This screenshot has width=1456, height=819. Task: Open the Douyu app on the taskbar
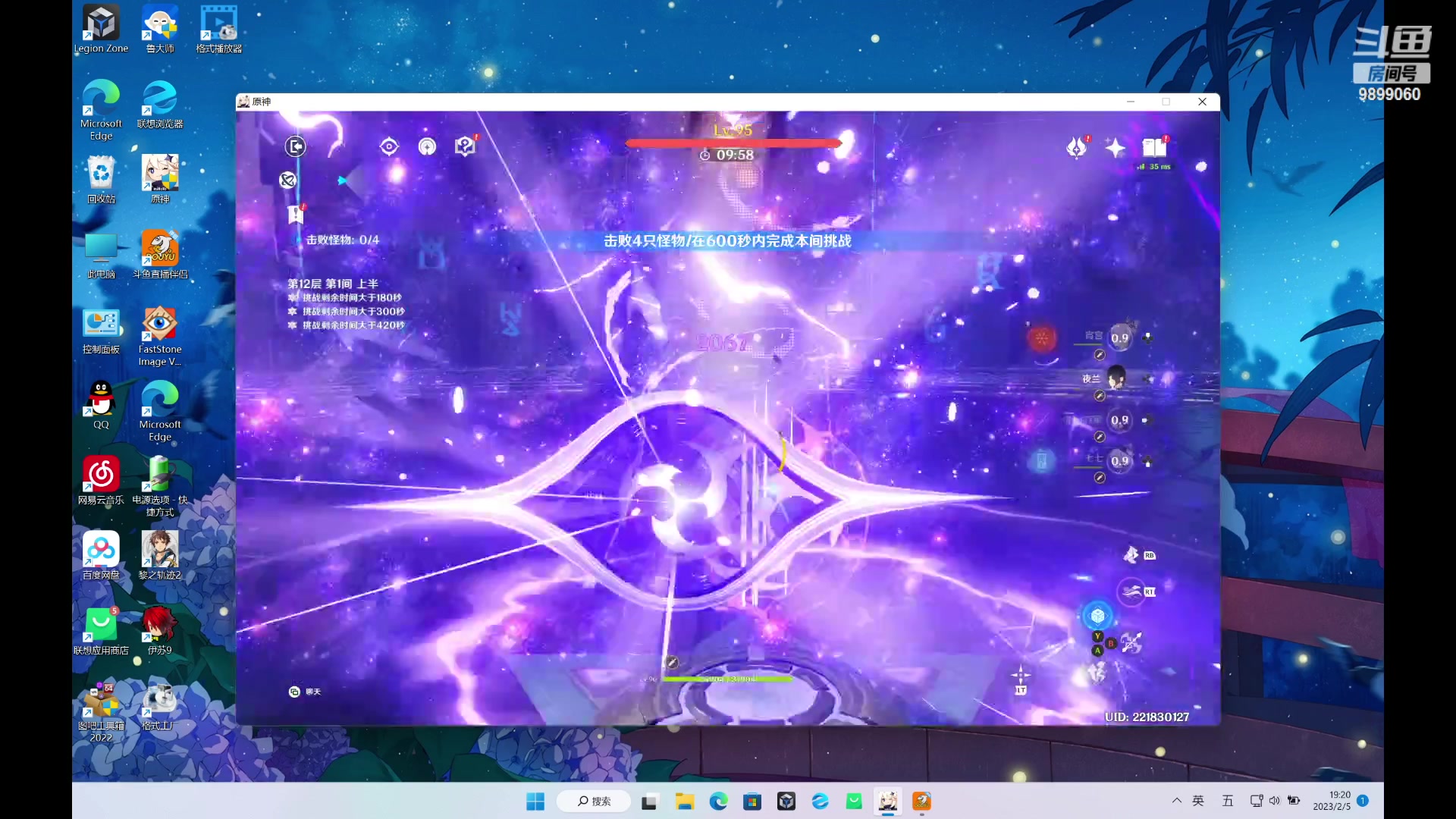921,802
